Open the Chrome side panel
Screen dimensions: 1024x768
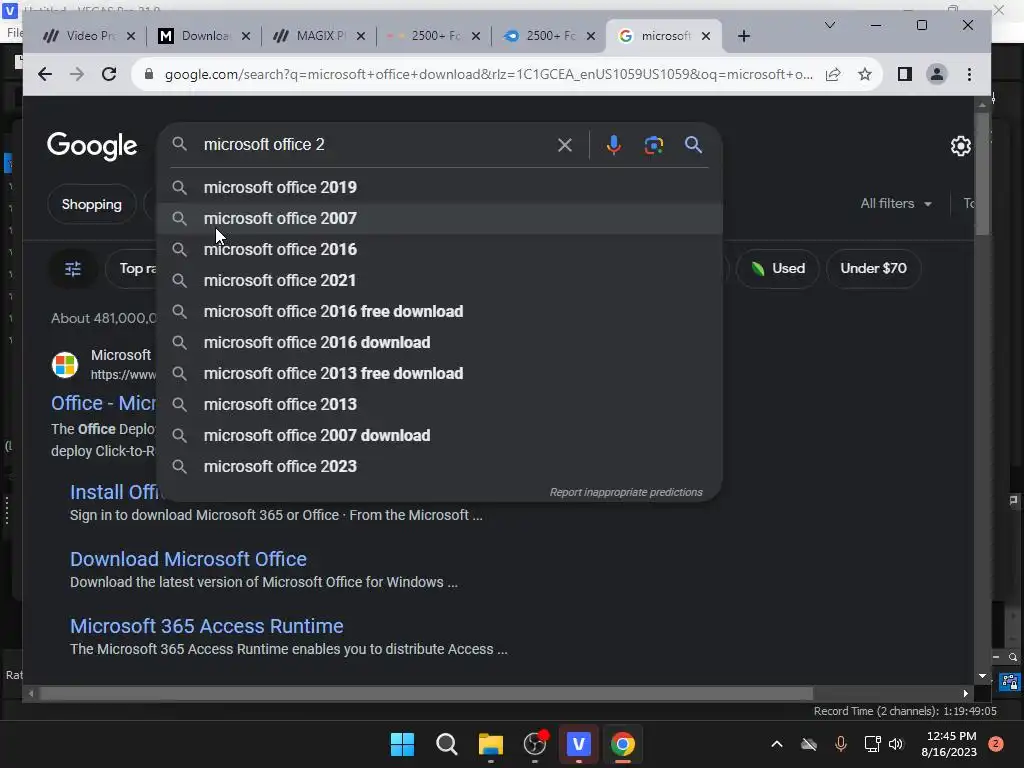tap(904, 74)
